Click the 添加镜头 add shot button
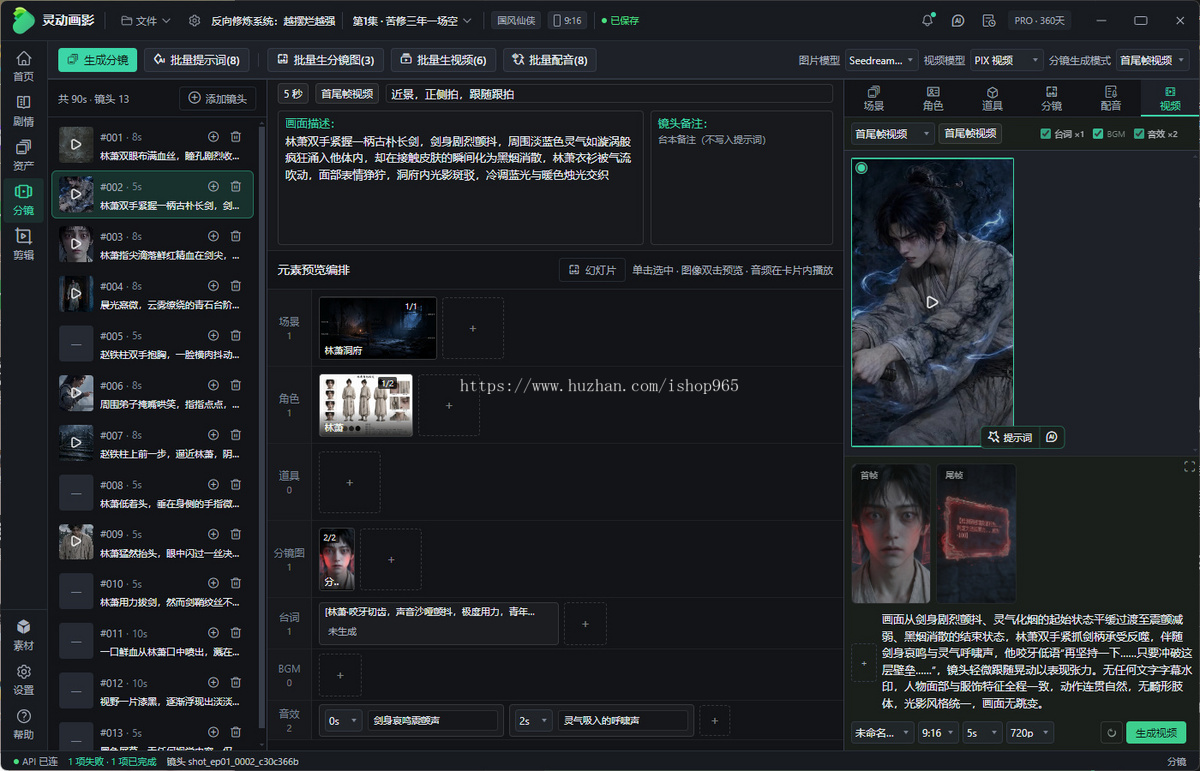Viewport: 1200px width, 771px height. (218, 98)
